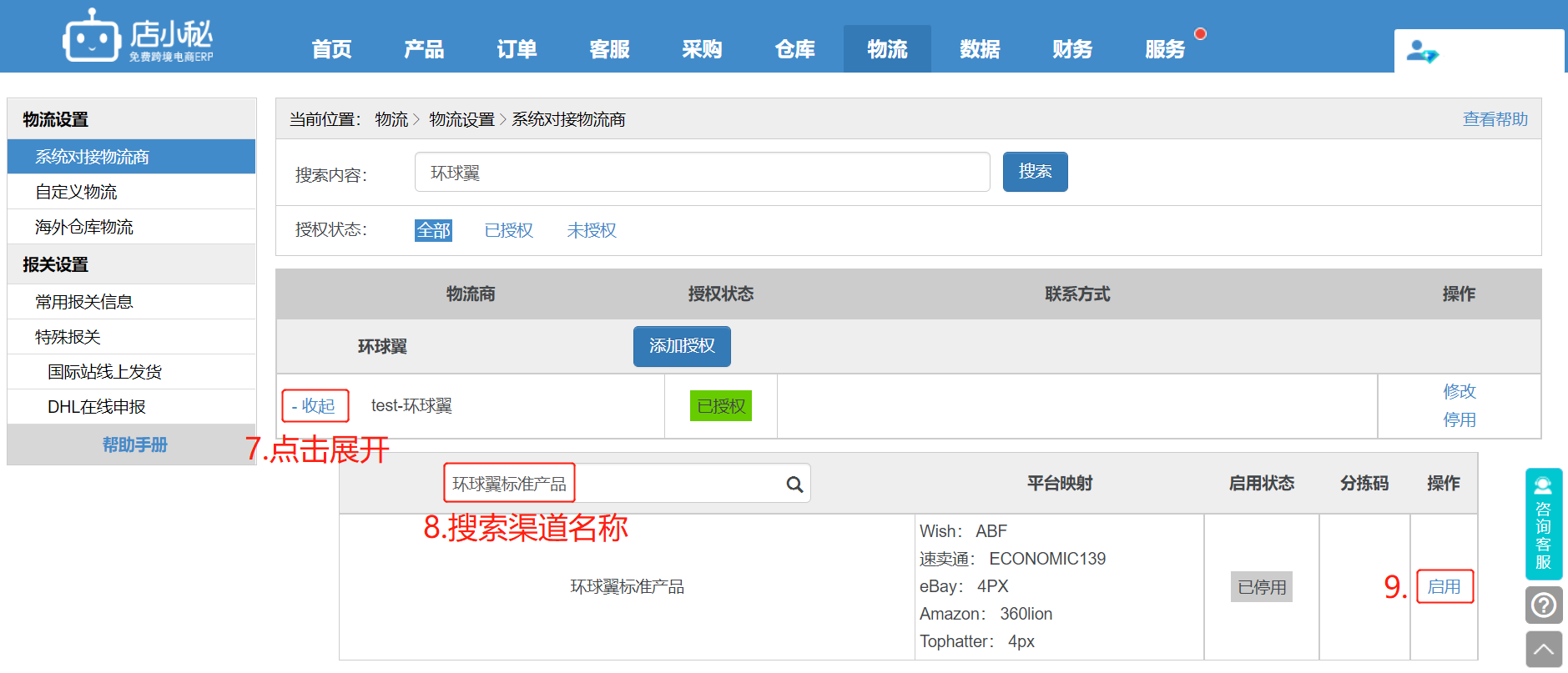Image resolution: width=1568 pixels, height=673 pixels.
Task: Open the 产品 menu
Action: (424, 49)
